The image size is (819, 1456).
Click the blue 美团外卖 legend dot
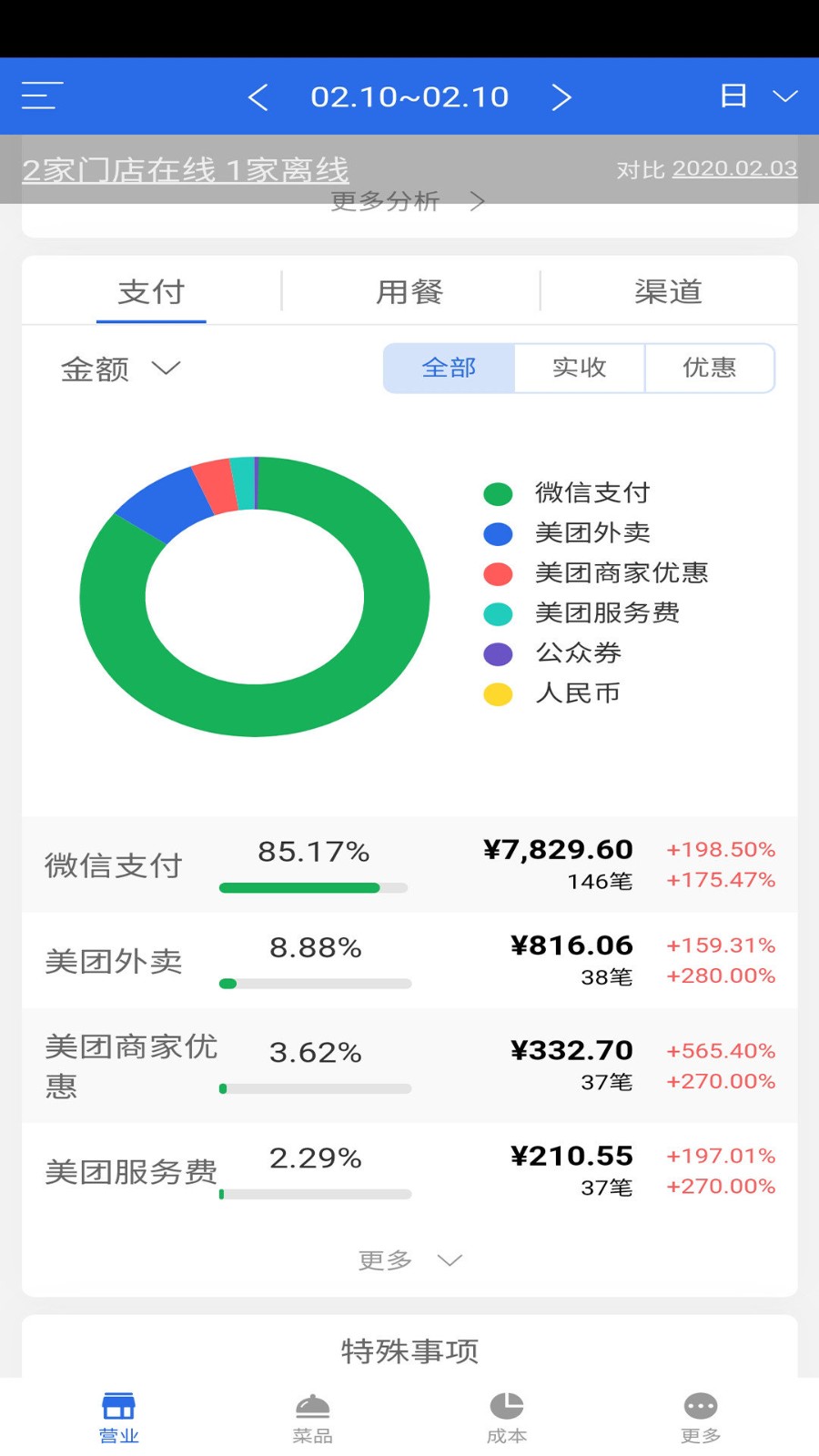point(498,534)
